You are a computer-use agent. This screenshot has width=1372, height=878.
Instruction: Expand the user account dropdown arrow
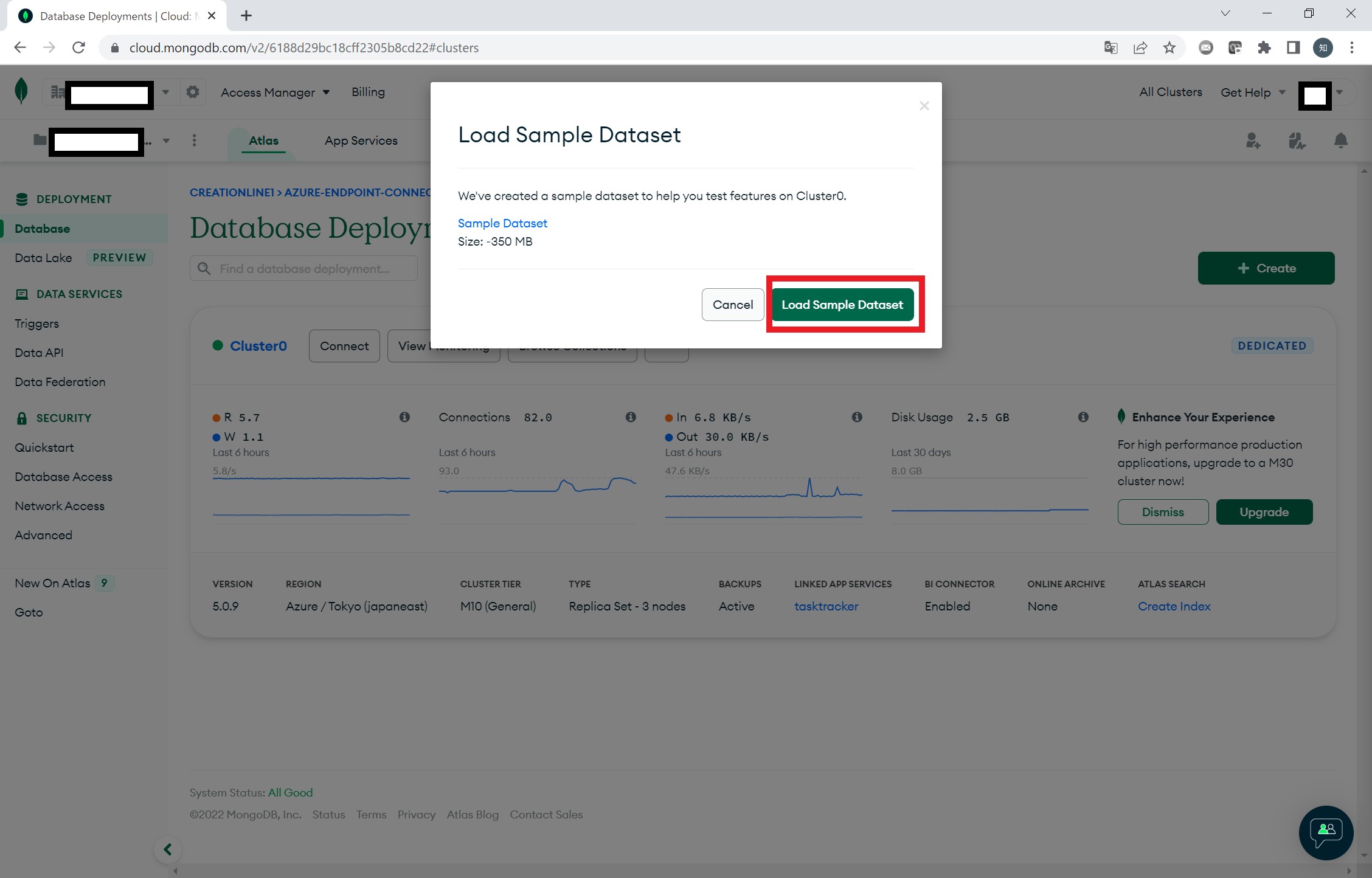pos(1339,92)
